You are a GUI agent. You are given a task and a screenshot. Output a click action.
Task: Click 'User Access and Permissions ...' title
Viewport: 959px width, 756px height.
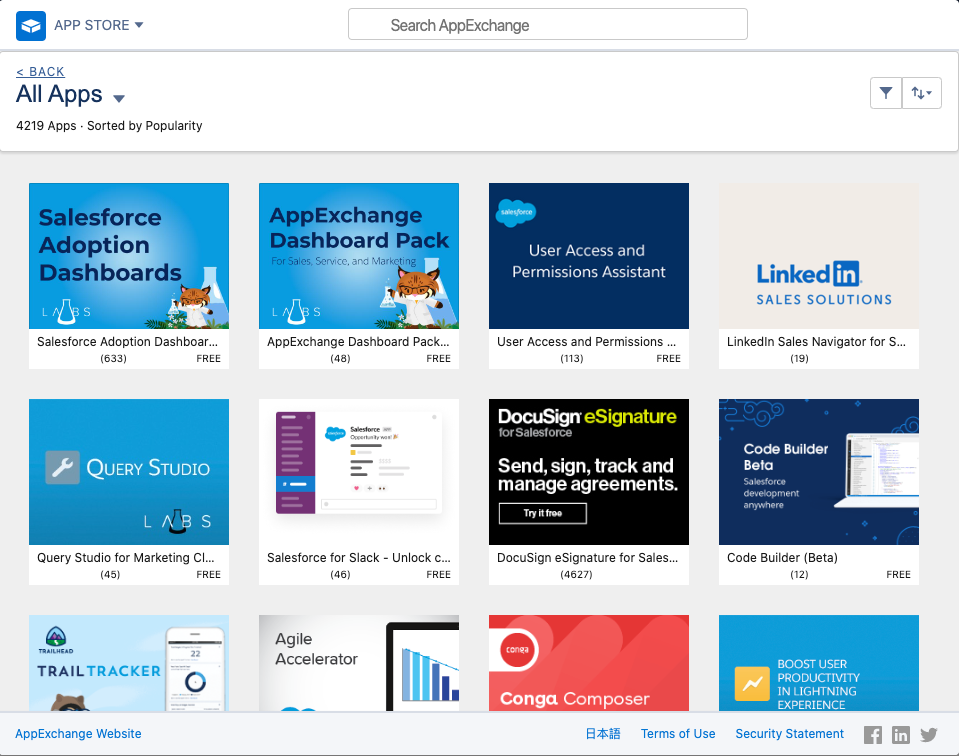pyautogui.click(x=587, y=342)
